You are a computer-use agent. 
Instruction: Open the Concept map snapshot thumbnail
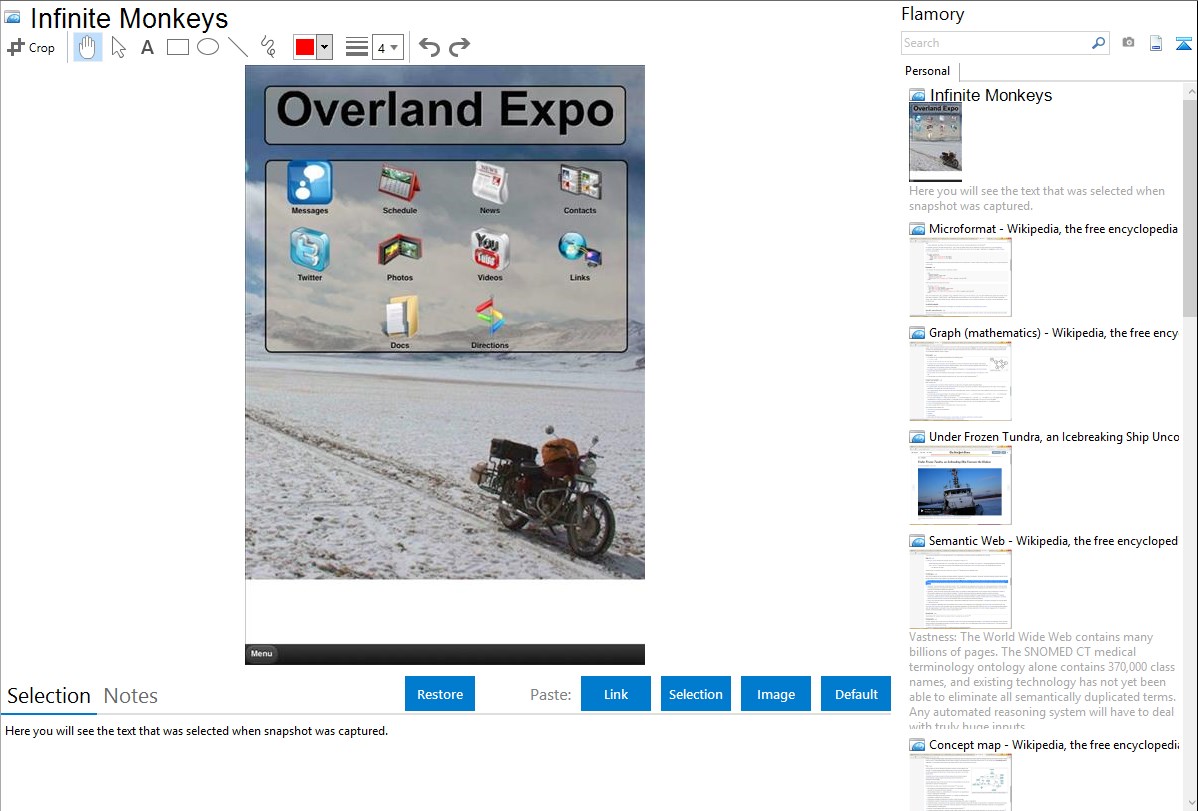pyautogui.click(x=960, y=782)
